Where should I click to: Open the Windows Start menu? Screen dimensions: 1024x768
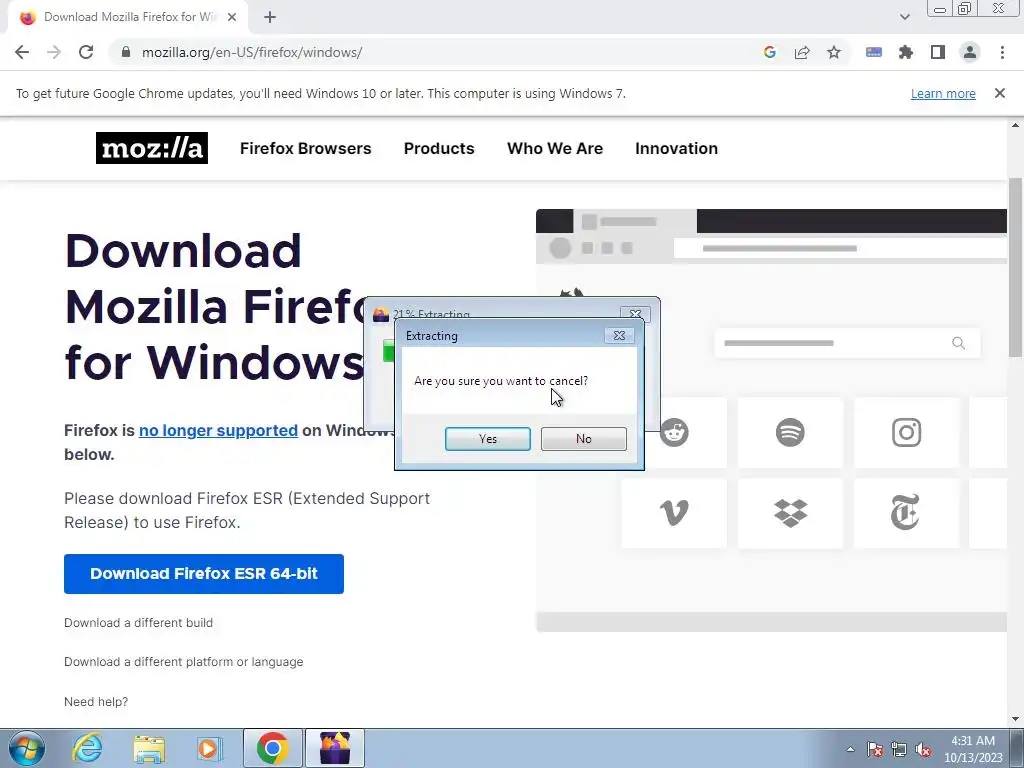tap(27, 748)
